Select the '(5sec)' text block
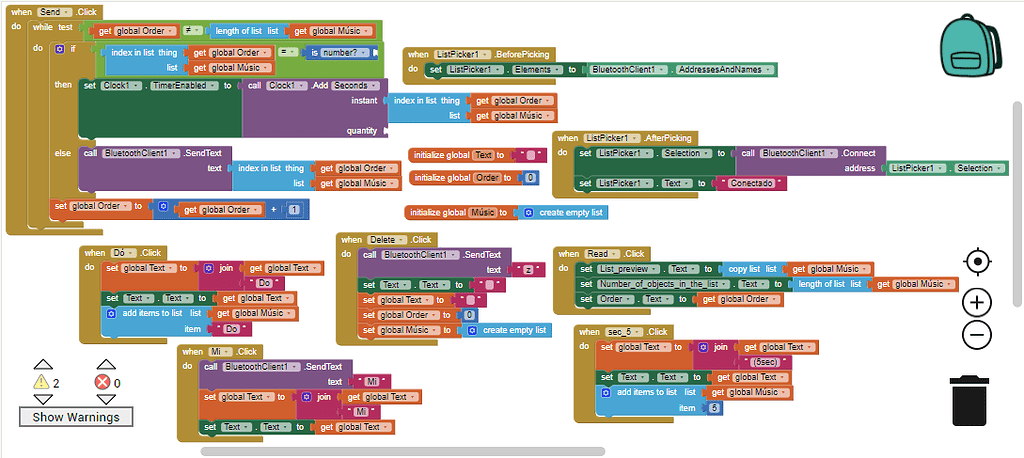1024x458 pixels. point(764,362)
